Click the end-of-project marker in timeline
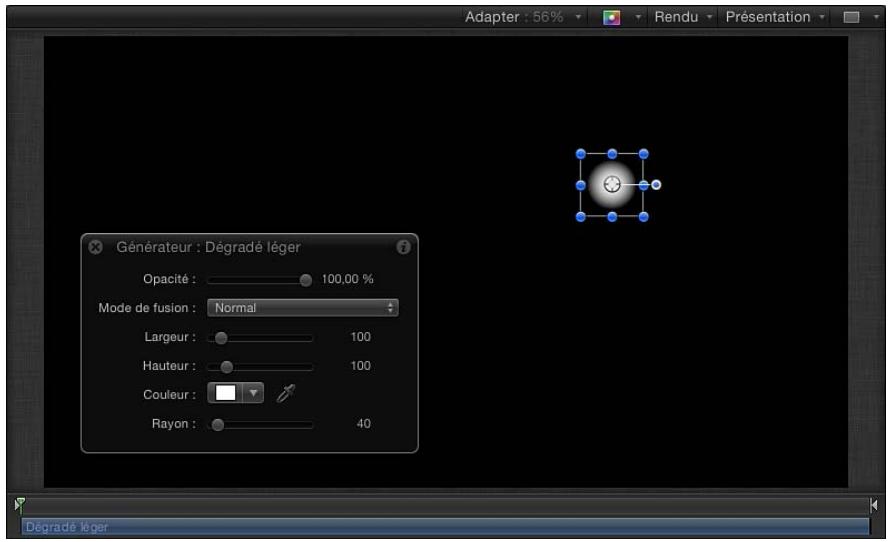Screen dimensions: 890x542 pyautogui.click(x=874, y=505)
